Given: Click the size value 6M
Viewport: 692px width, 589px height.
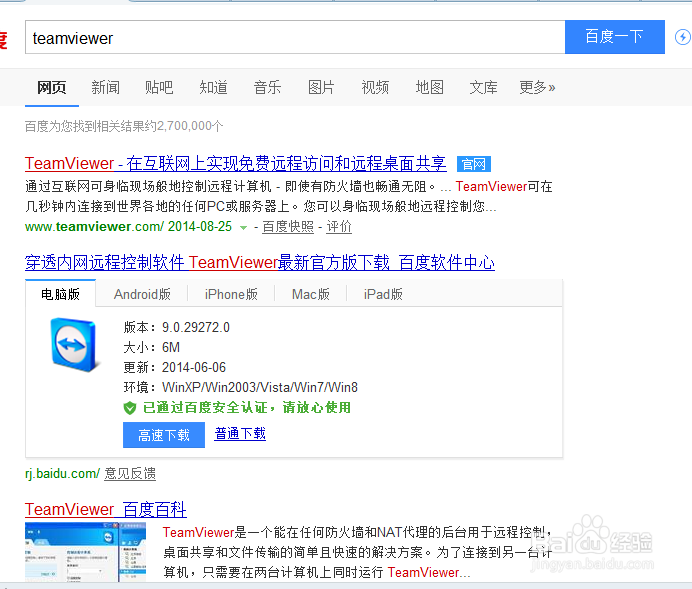Looking at the screenshot, I should [x=171, y=347].
